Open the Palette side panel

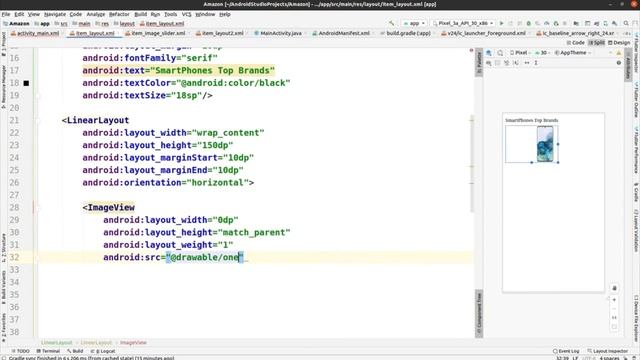pyautogui.click(x=479, y=62)
